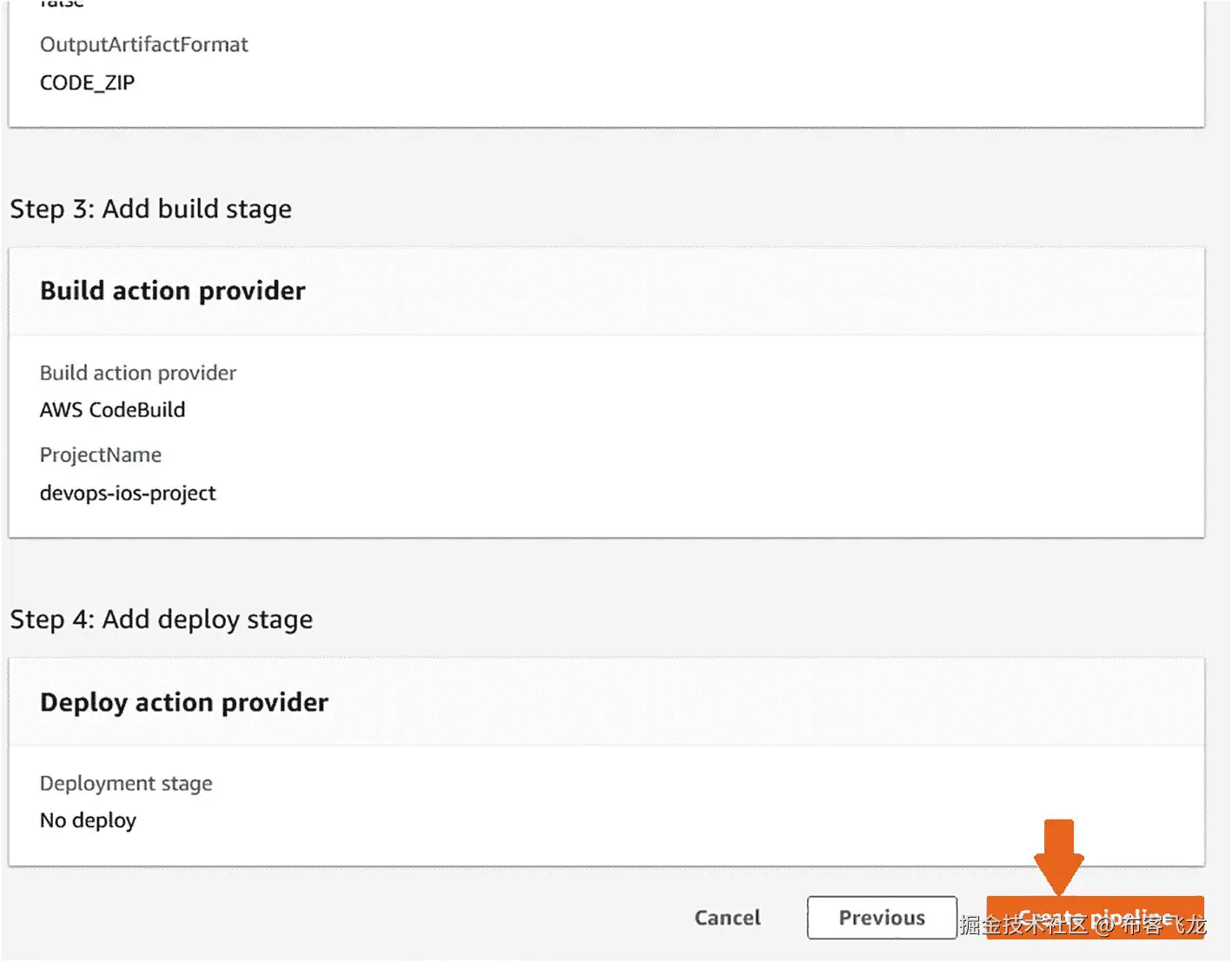Screen dimensions: 1232x962
Task: Click the Deployment stage field label
Action: pyautogui.click(x=126, y=784)
